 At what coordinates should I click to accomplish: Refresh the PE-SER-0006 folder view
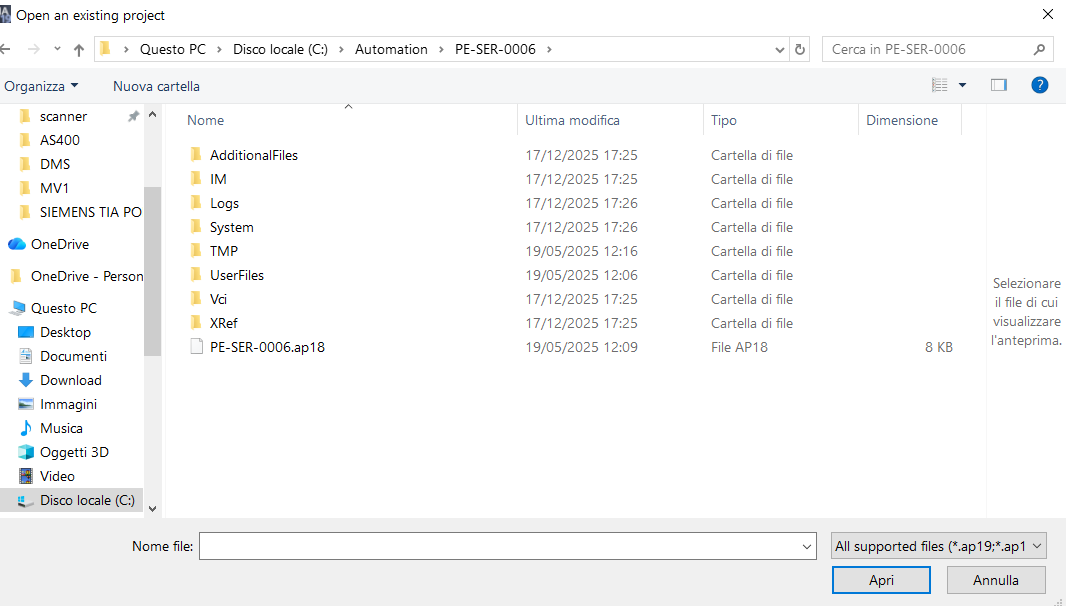coord(800,50)
